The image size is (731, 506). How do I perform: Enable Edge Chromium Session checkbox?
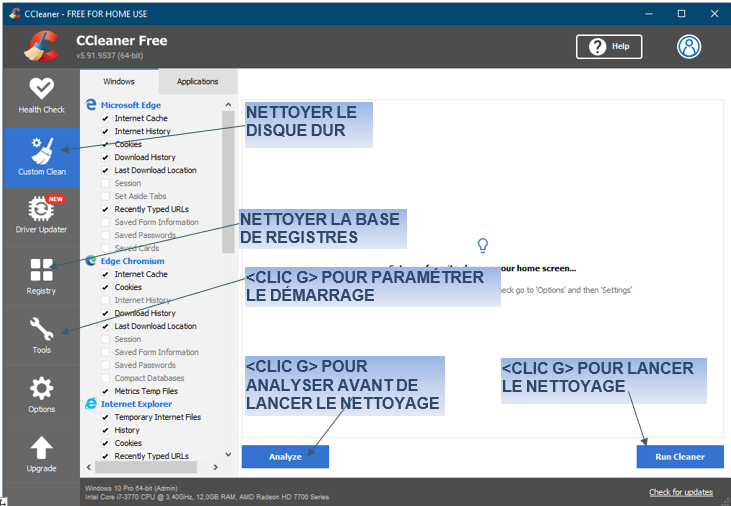(105, 339)
